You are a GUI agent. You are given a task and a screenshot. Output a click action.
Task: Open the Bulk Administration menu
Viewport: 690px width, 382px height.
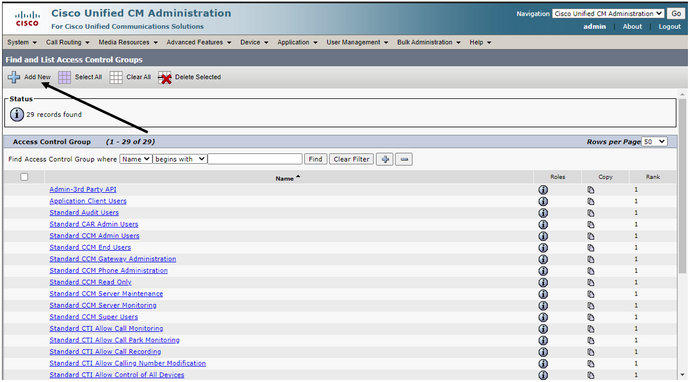tap(429, 42)
